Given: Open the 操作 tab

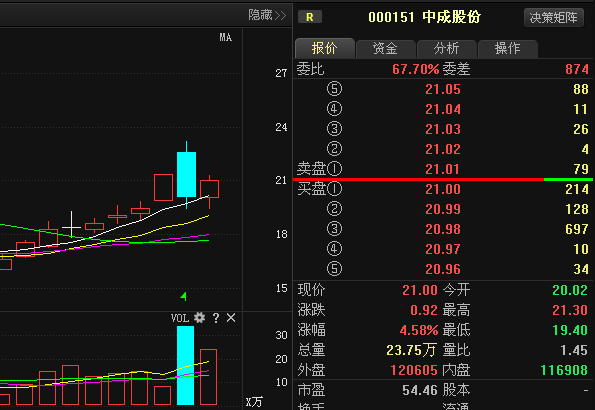Looking at the screenshot, I should [x=508, y=49].
